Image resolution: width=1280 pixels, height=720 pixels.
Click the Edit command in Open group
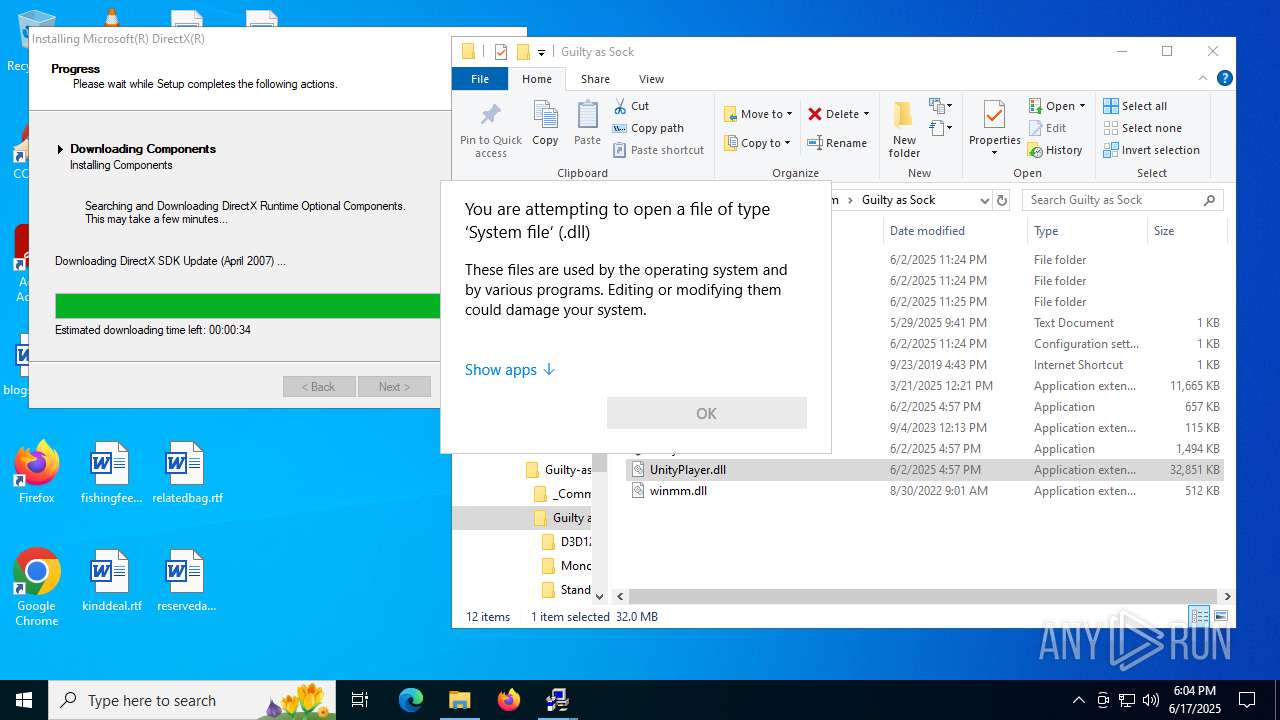(1047, 128)
